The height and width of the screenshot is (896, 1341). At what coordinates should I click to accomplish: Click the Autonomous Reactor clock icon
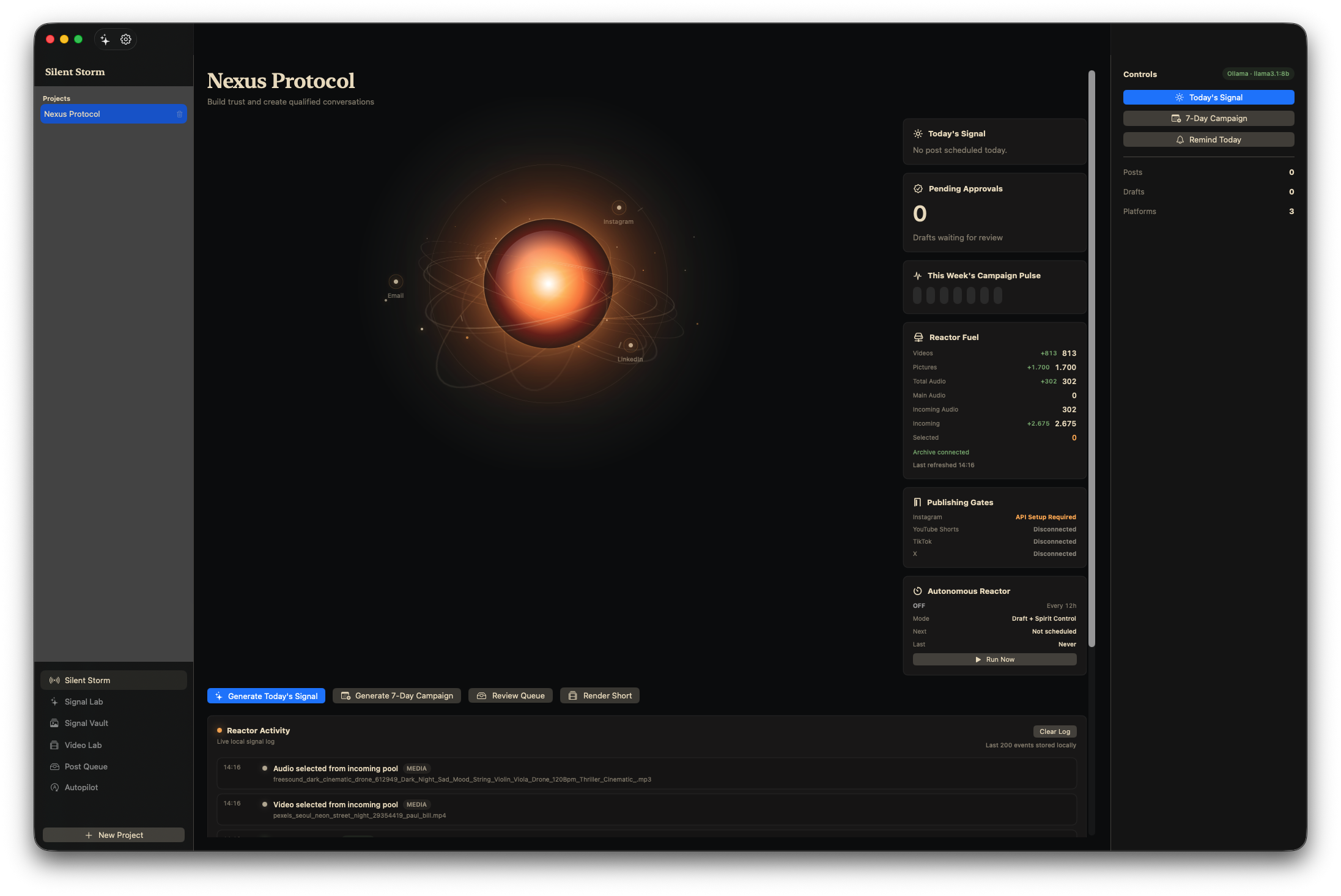coord(917,591)
